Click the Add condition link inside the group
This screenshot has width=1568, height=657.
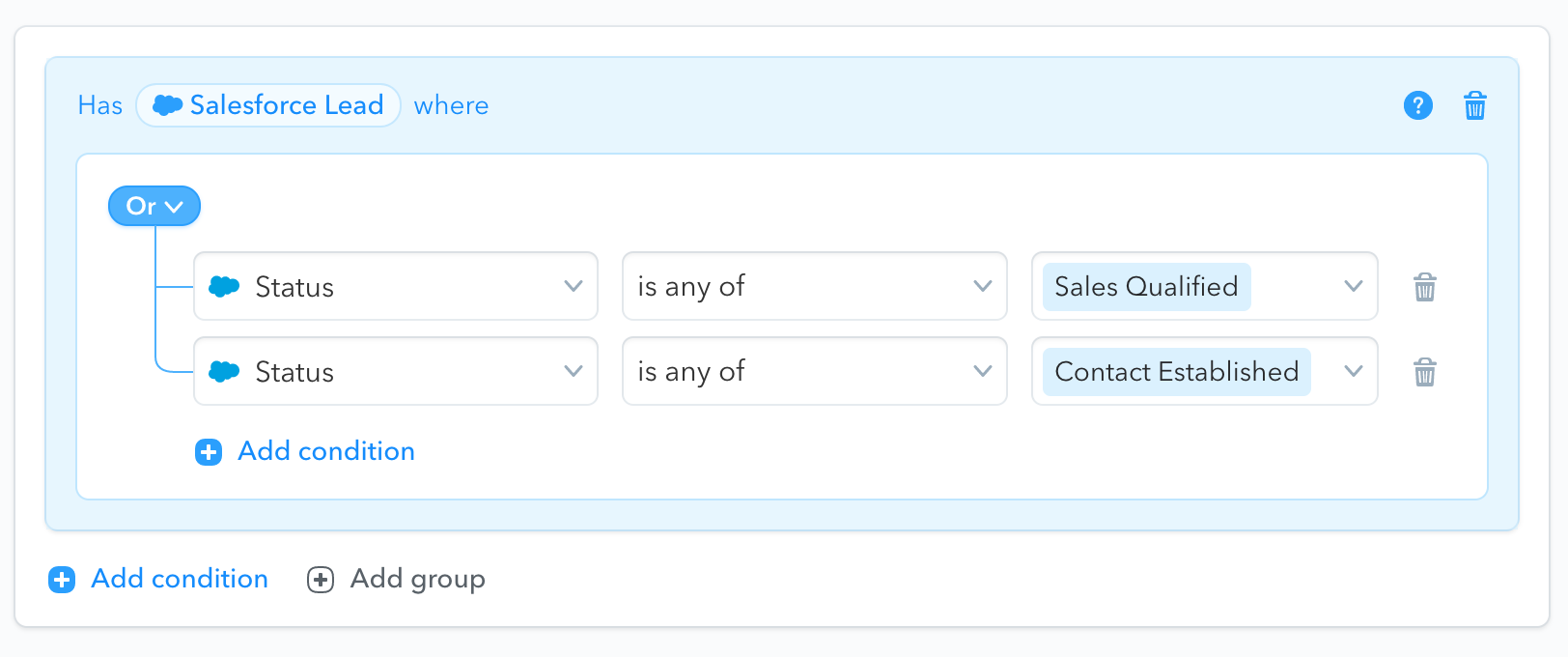tap(326, 451)
